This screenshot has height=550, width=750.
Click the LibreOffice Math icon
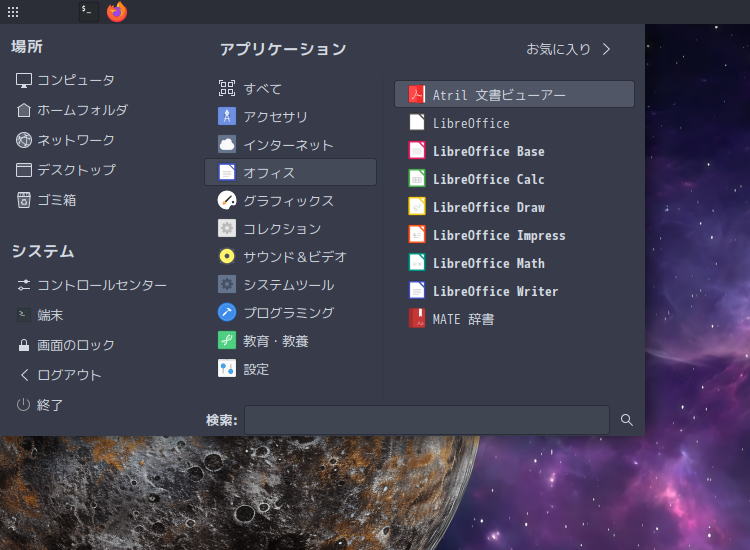(417, 263)
